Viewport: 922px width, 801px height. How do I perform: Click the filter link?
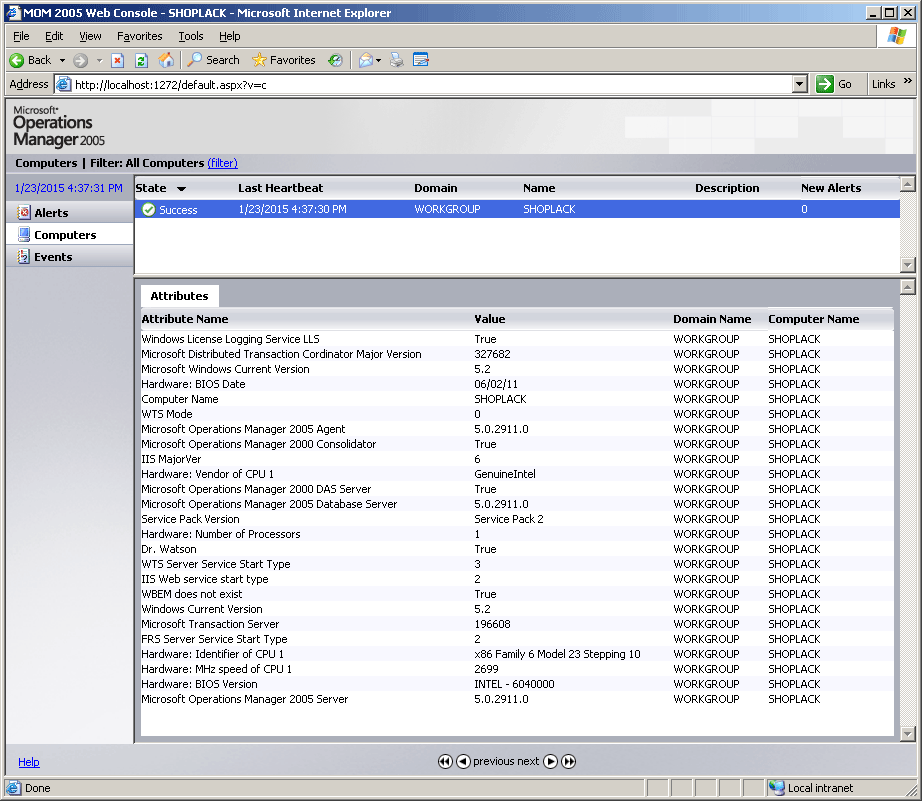[222, 163]
